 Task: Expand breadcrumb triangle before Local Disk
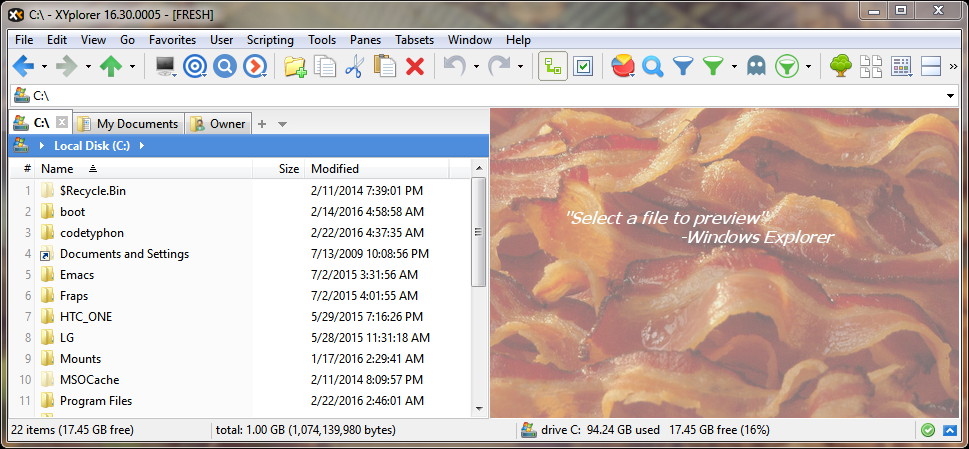tap(41, 146)
